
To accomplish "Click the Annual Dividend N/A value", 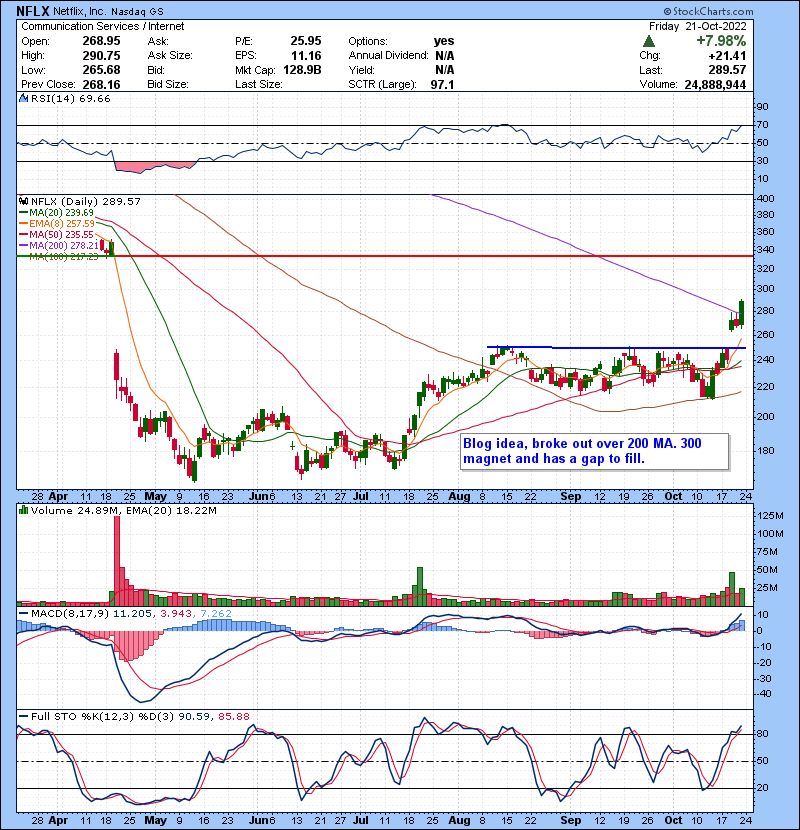I will click(x=444, y=56).
